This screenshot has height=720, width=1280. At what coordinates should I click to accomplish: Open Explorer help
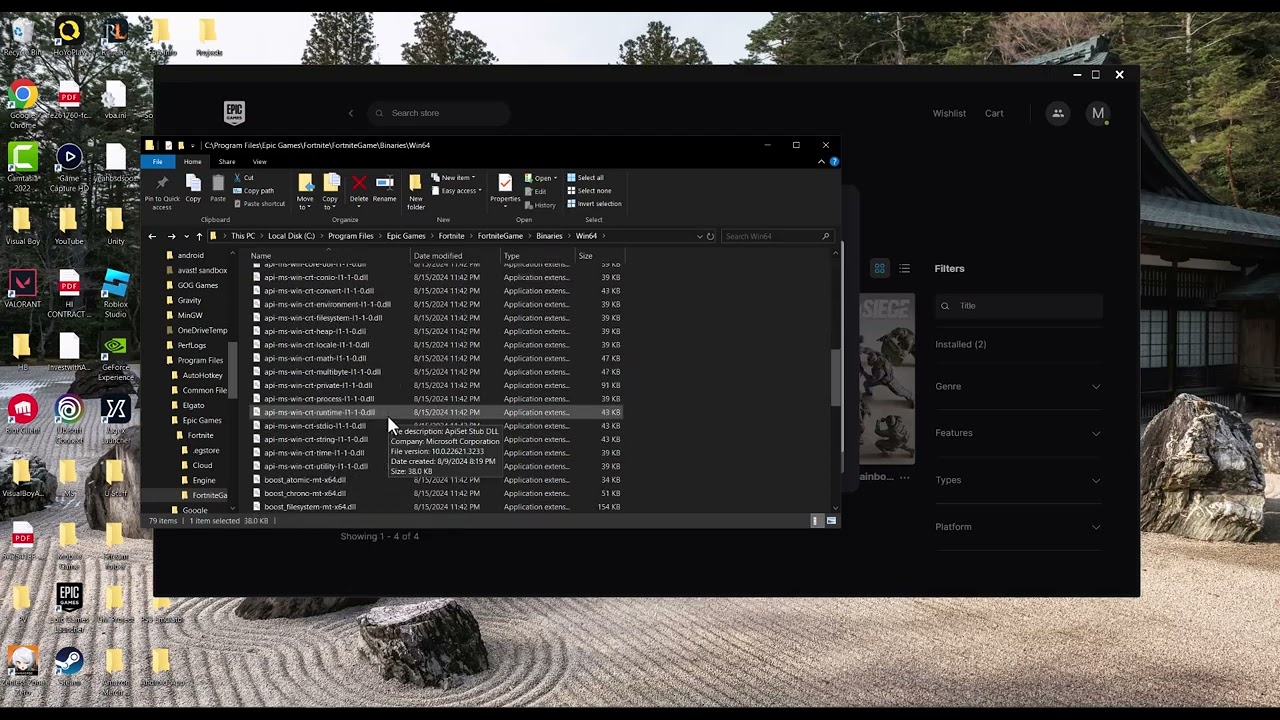(x=834, y=162)
